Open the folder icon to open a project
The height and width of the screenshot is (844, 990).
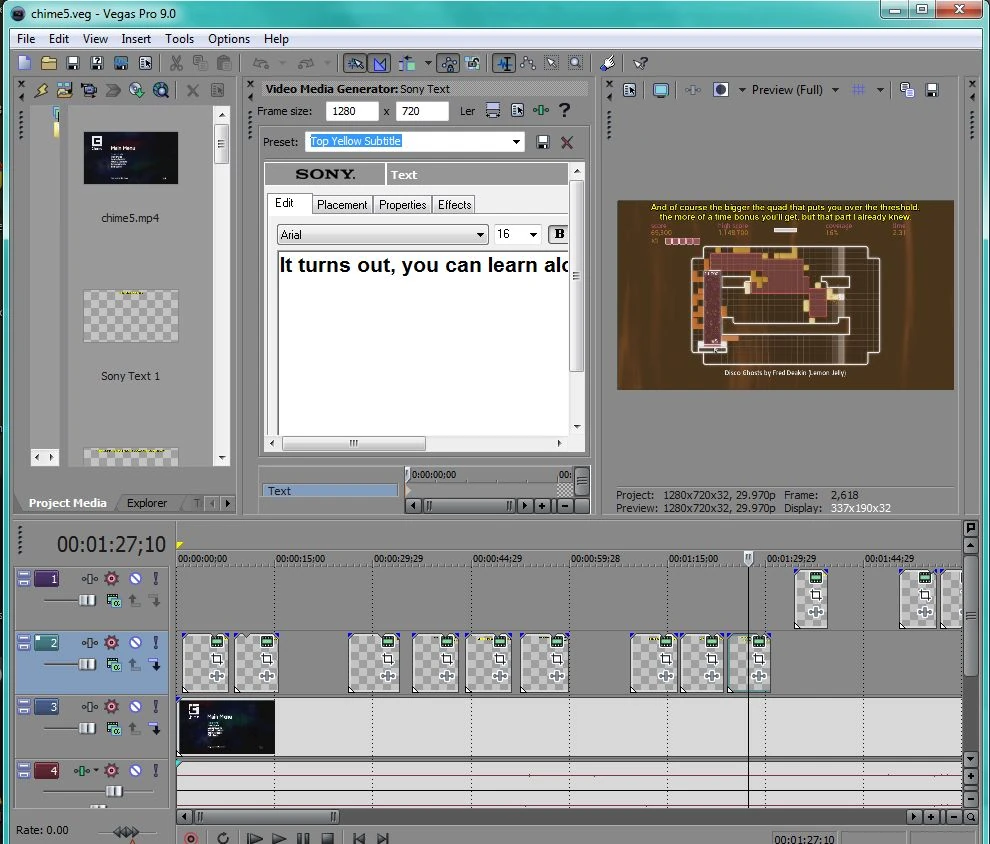(x=48, y=63)
